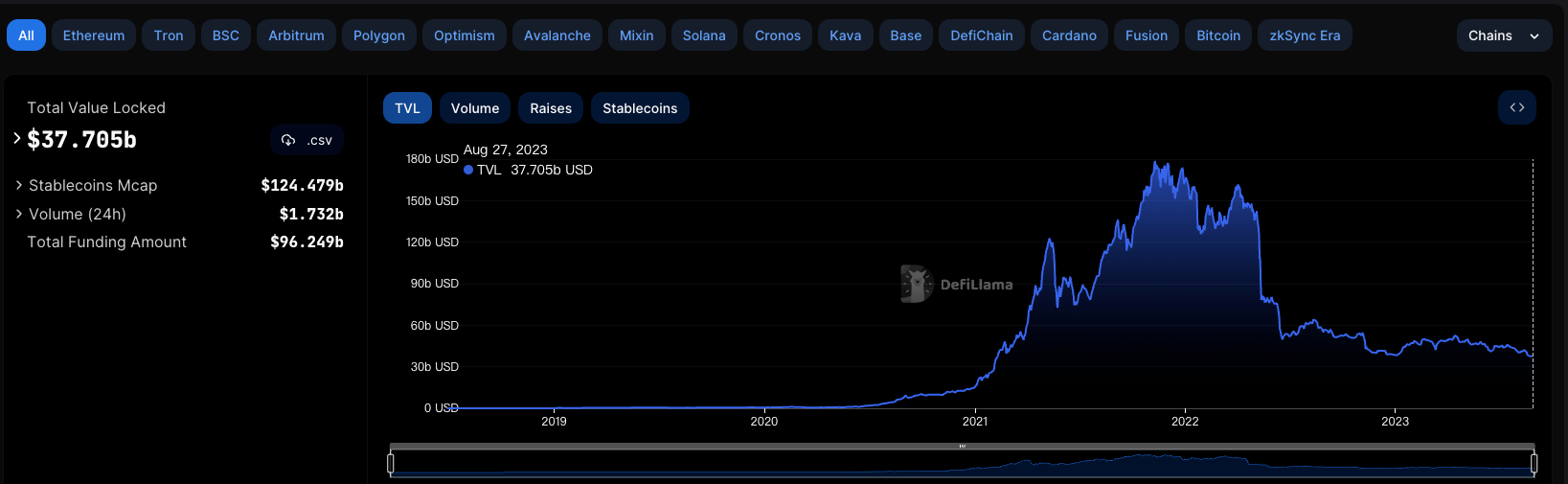Screen dimensions: 1568x484
Task: Click the chart peak near late 2021
Action: [x=1155, y=163]
